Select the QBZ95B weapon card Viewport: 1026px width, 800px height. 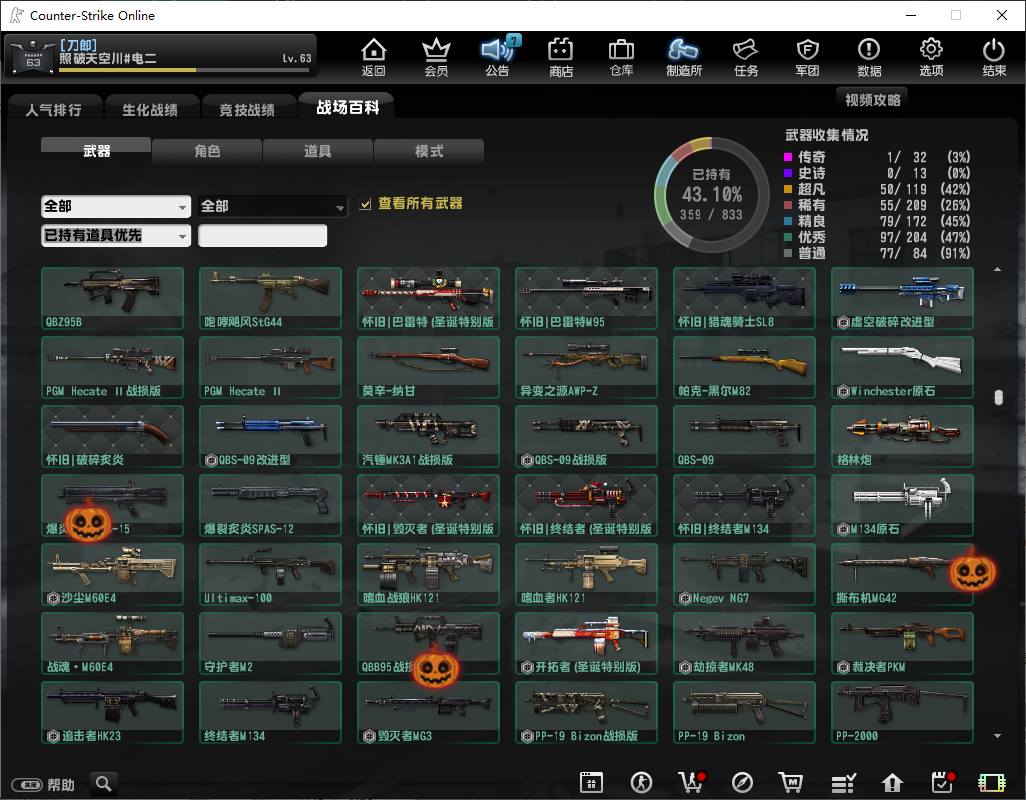(x=113, y=298)
